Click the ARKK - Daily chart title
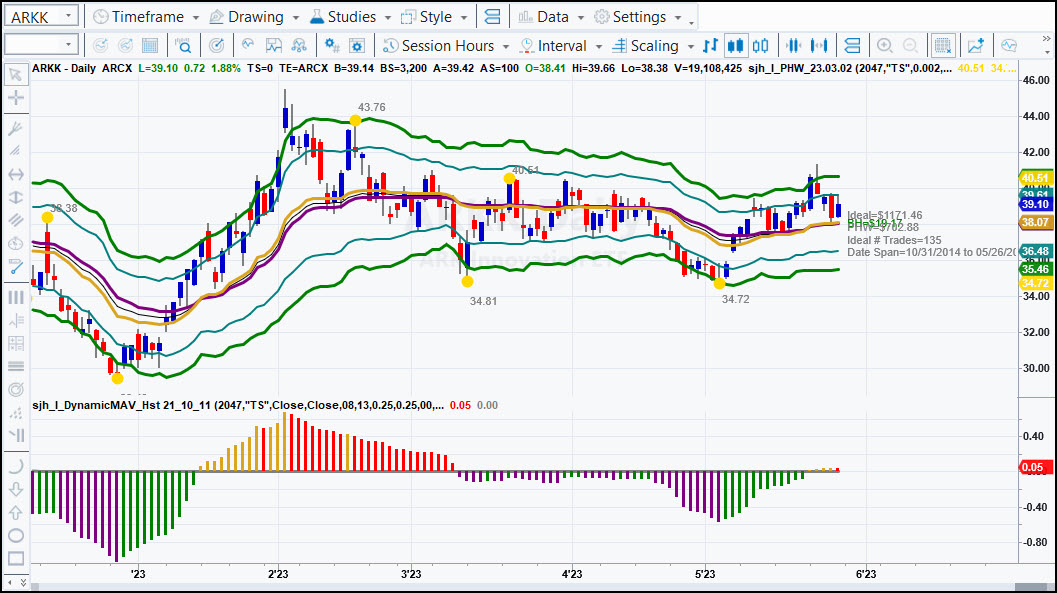 [x=64, y=68]
